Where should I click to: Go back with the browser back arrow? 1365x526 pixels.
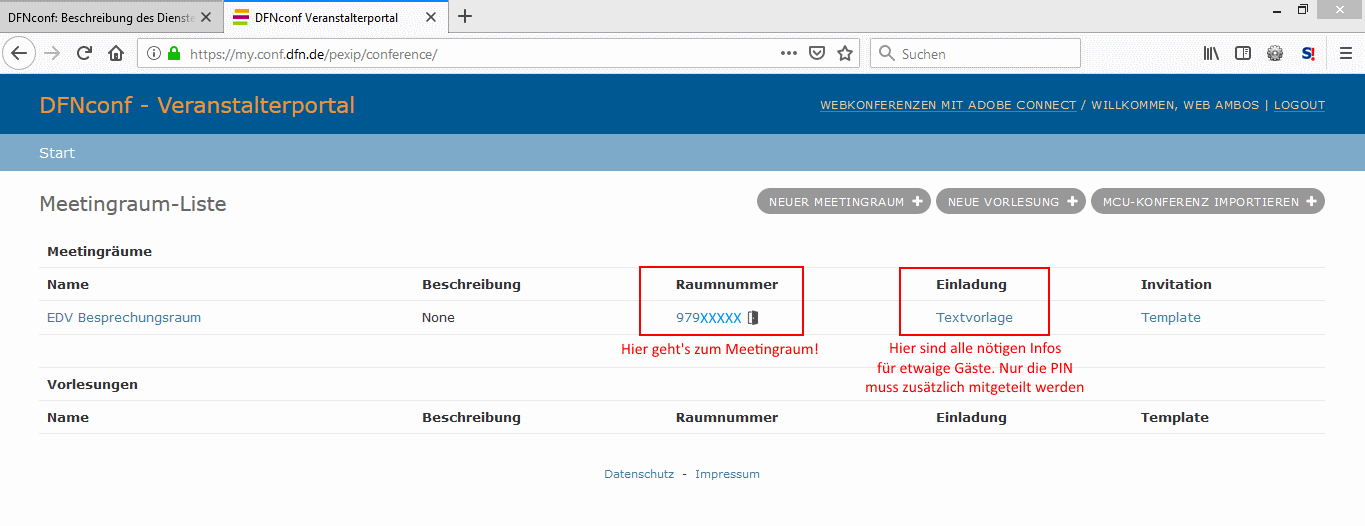click(20, 53)
